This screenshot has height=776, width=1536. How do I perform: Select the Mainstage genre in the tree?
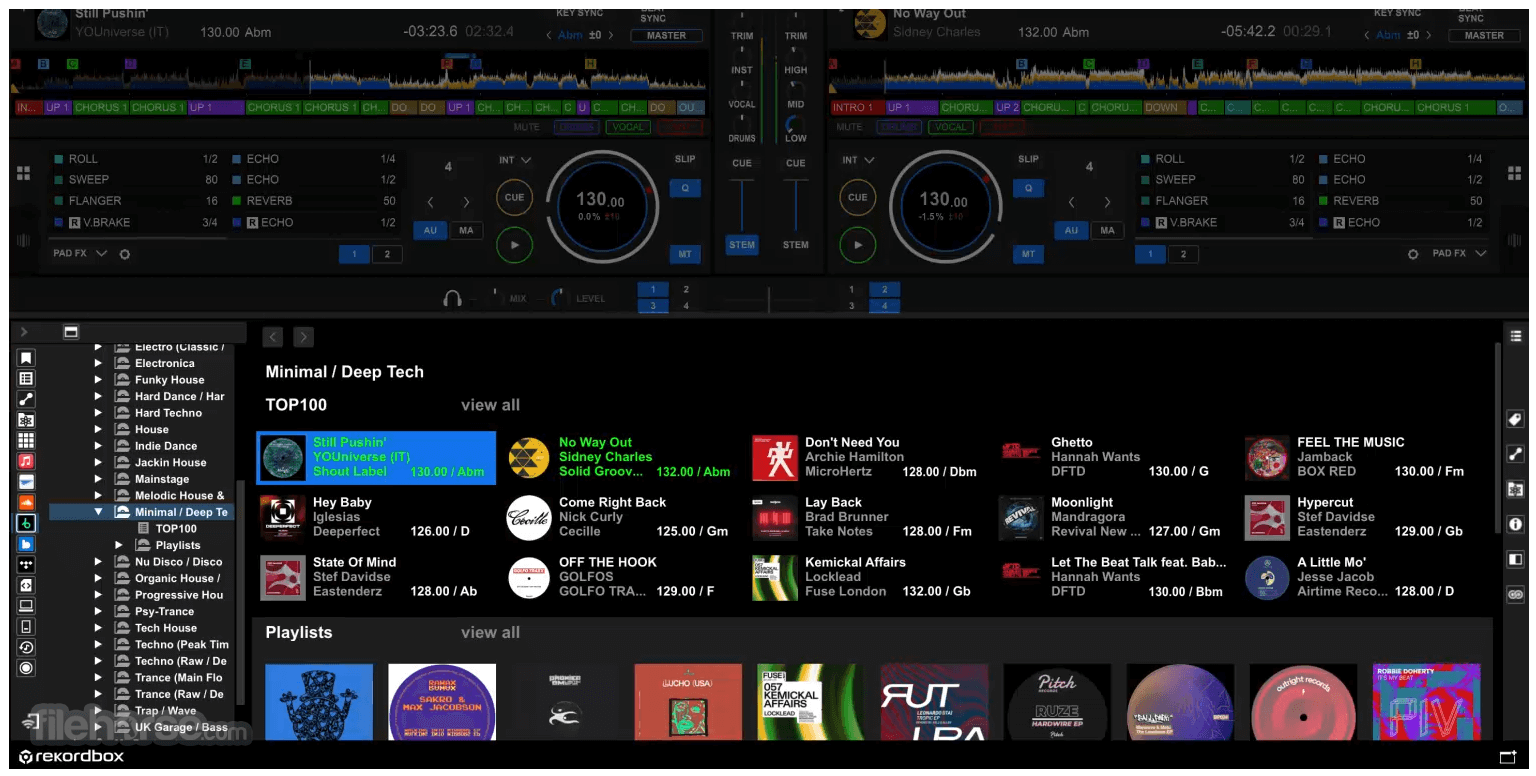pos(162,479)
